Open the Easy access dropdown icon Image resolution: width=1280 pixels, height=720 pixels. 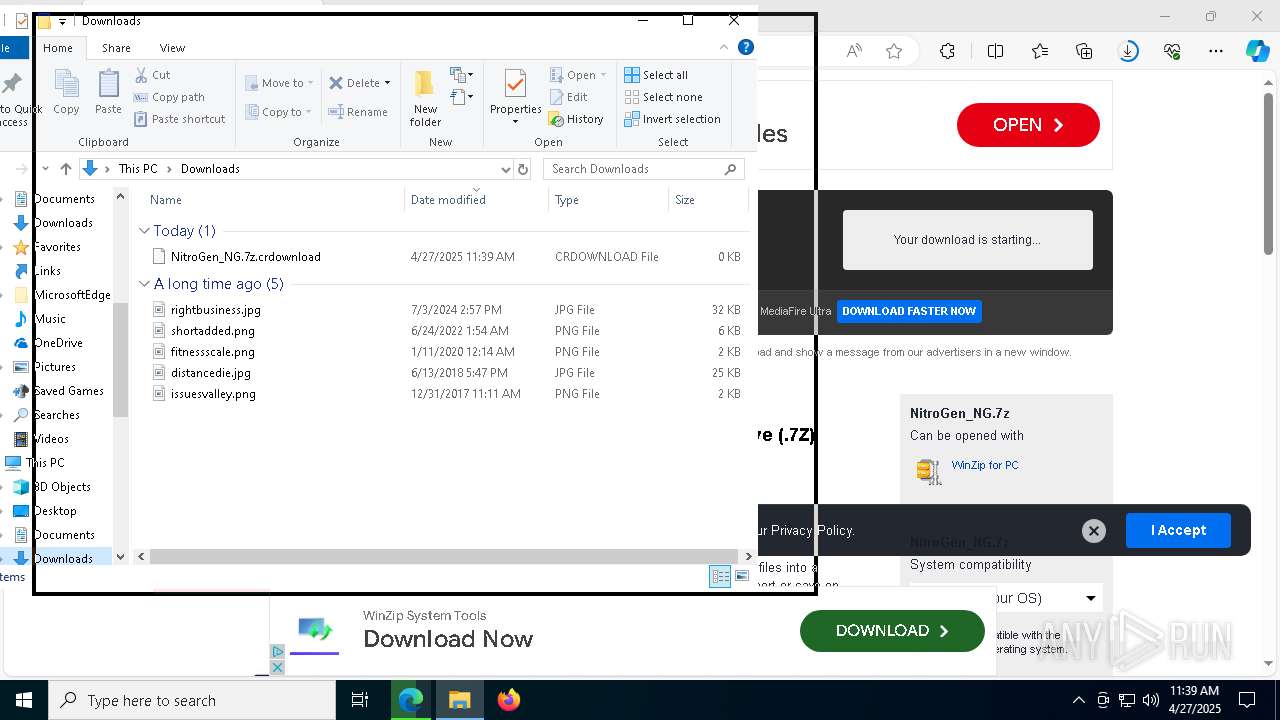click(461, 97)
